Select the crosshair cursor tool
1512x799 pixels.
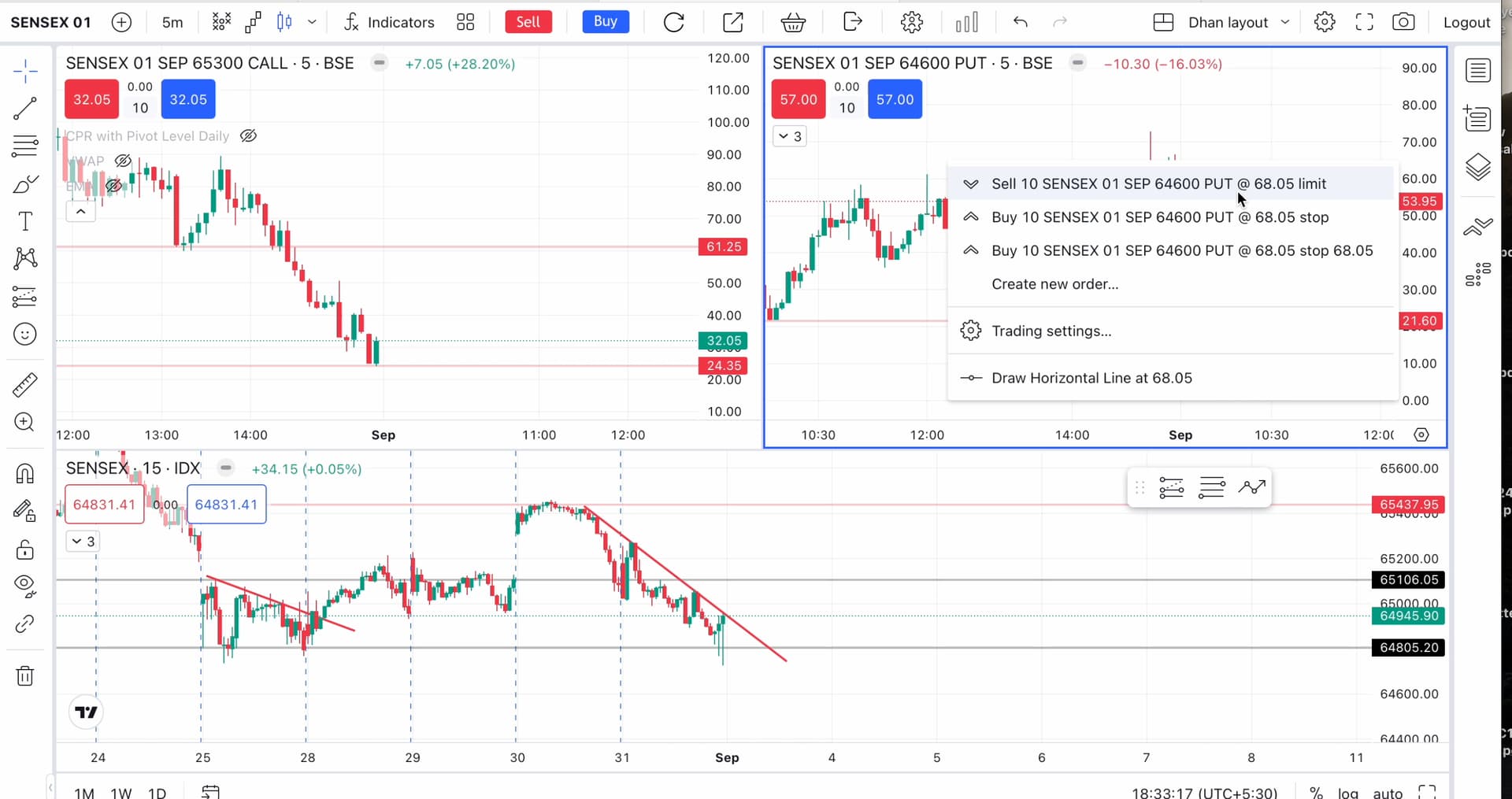(25, 71)
